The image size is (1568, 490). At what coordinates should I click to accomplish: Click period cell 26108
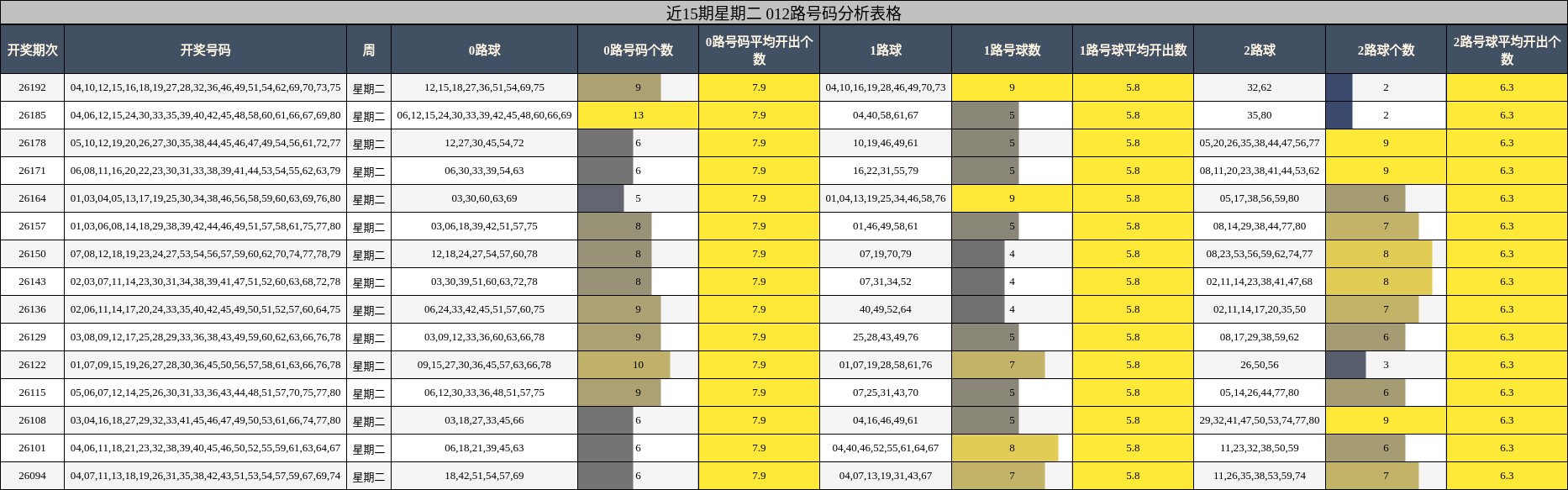32,420
